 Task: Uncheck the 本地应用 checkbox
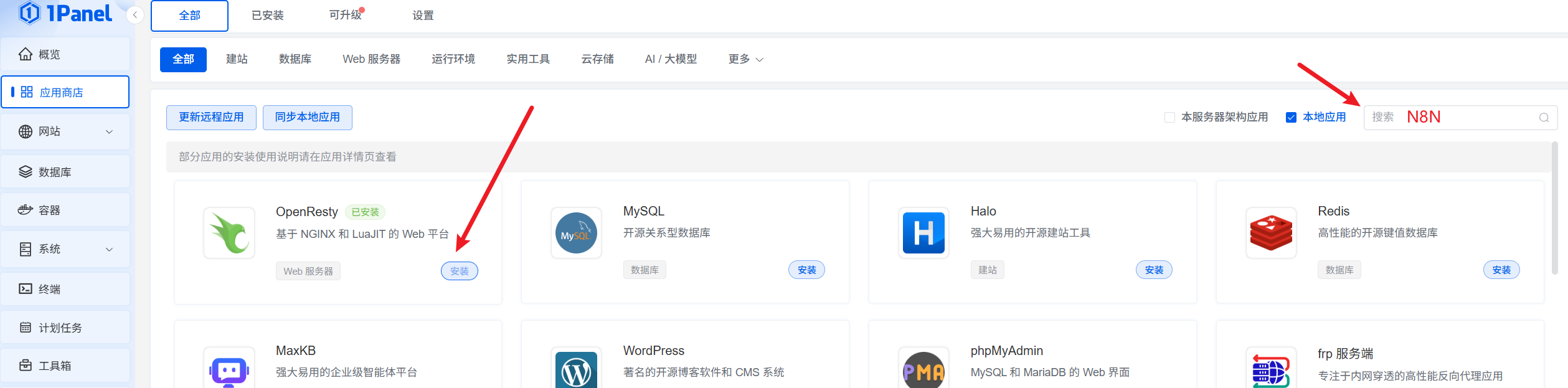point(1291,117)
